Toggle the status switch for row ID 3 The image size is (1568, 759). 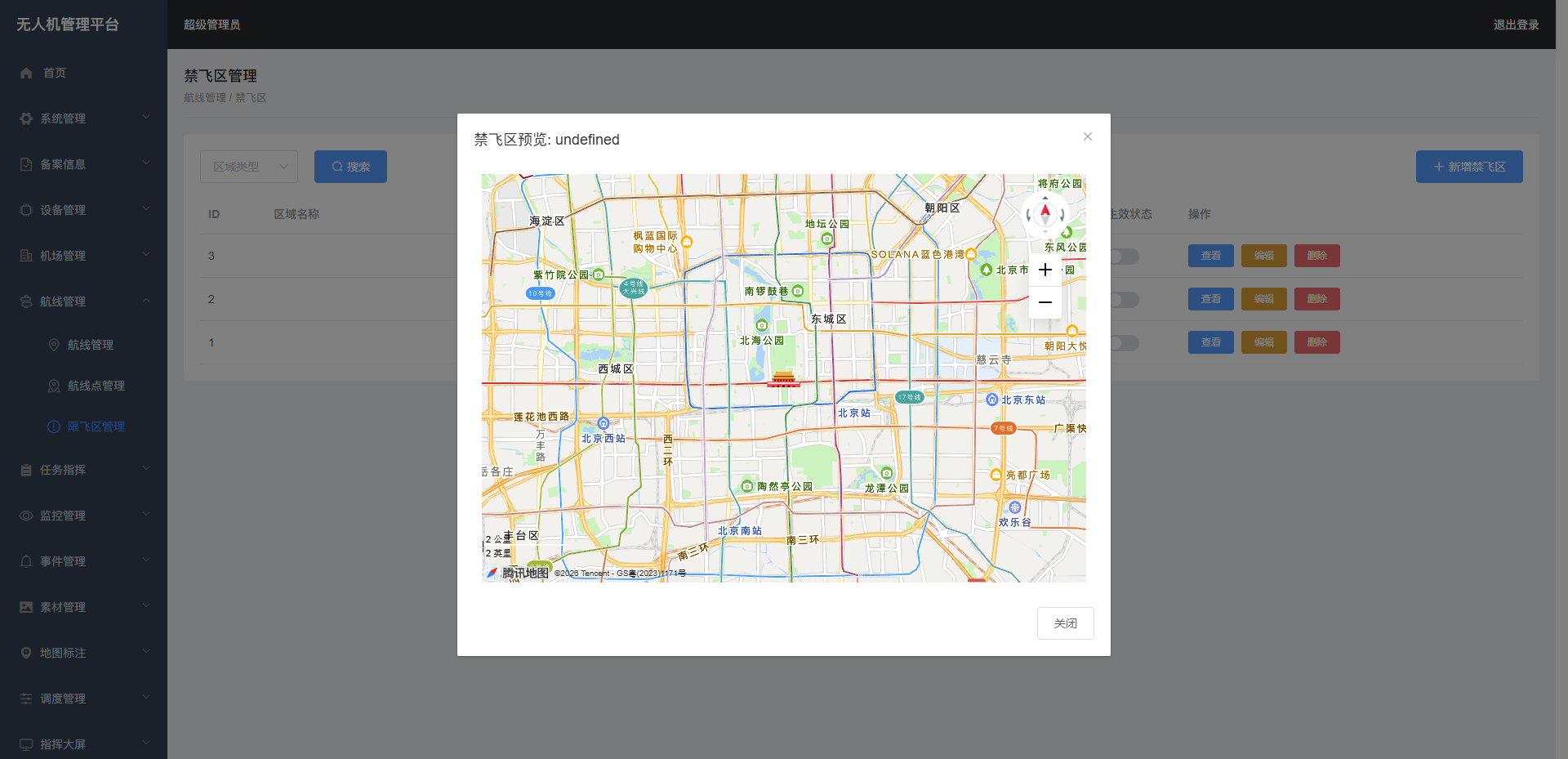(x=1124, y=257)
